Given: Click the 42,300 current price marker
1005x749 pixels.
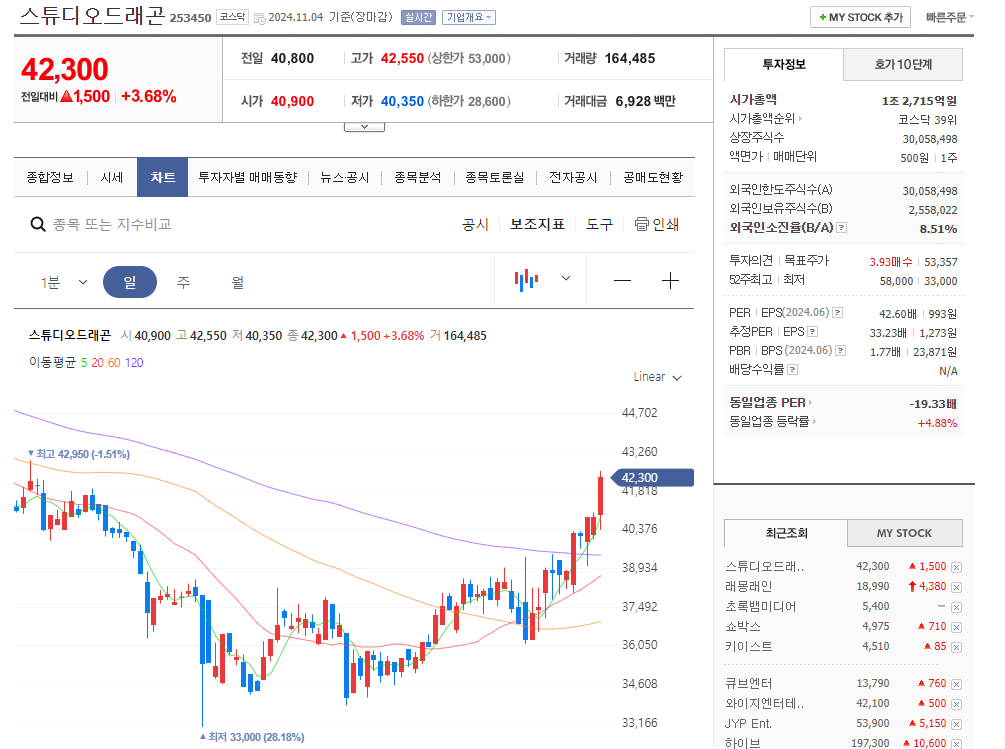Looking at the screenshot, I should coord(652,477).
